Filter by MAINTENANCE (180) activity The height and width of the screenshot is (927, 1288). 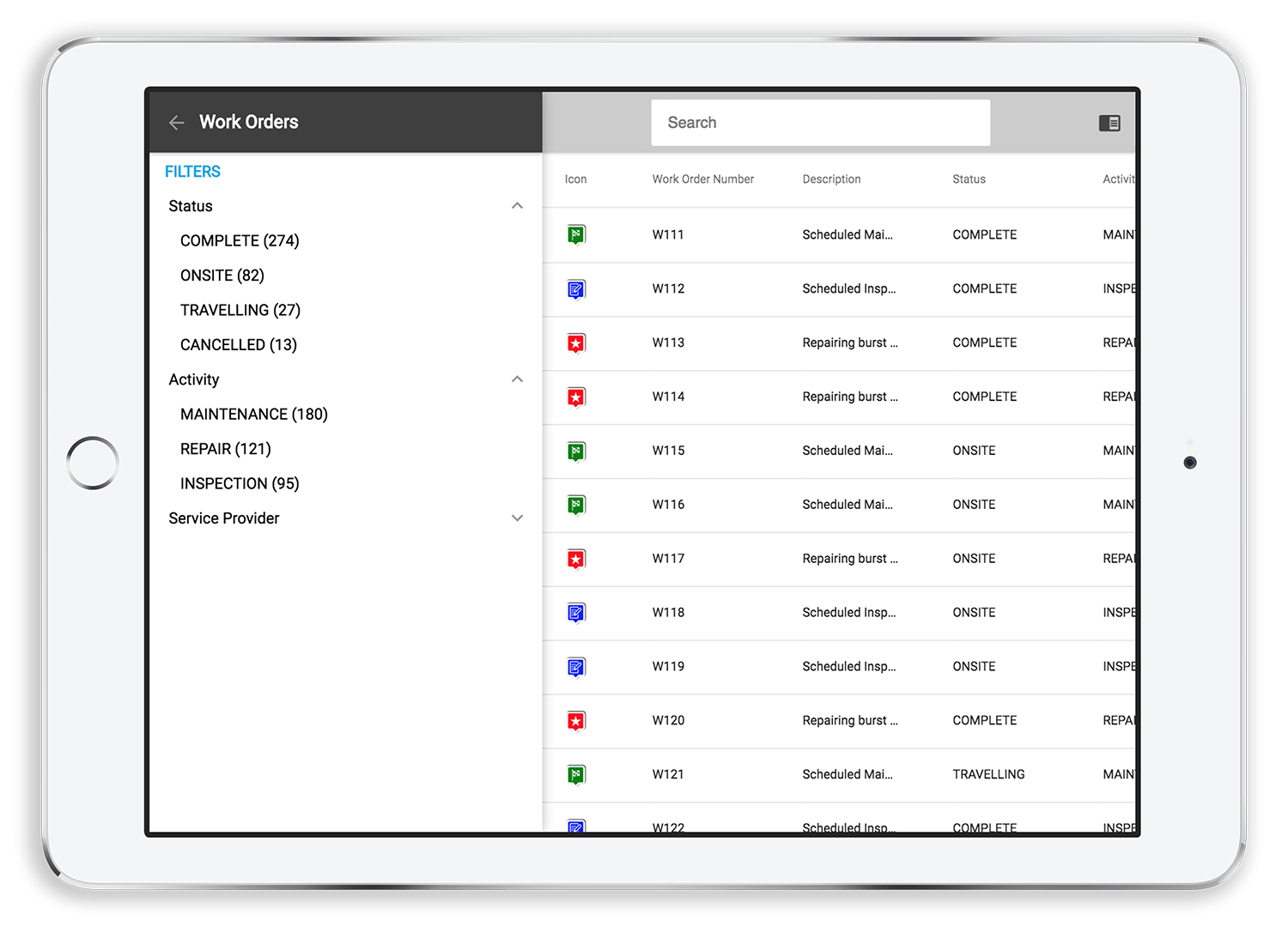point(254,415)
